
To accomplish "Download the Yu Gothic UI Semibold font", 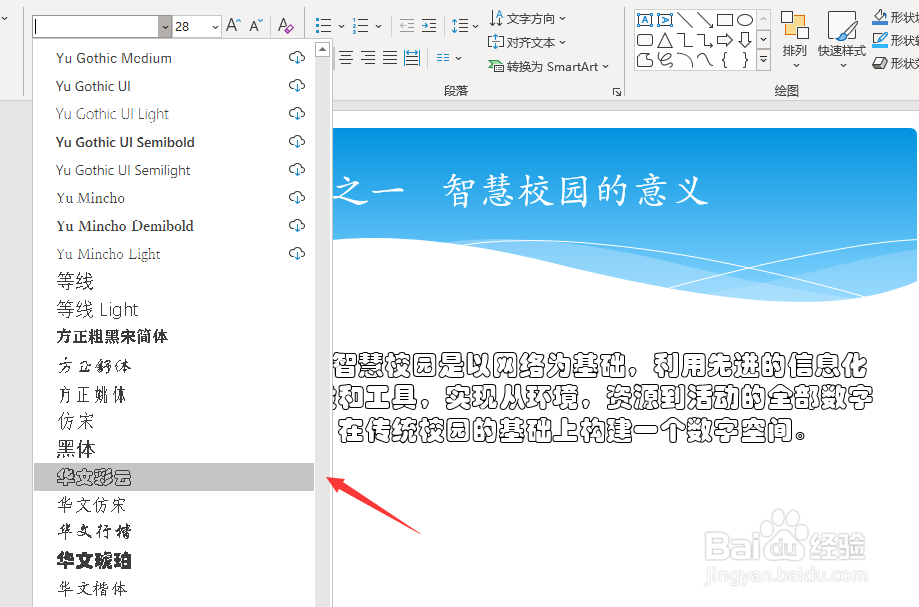I will pos(297,141).
